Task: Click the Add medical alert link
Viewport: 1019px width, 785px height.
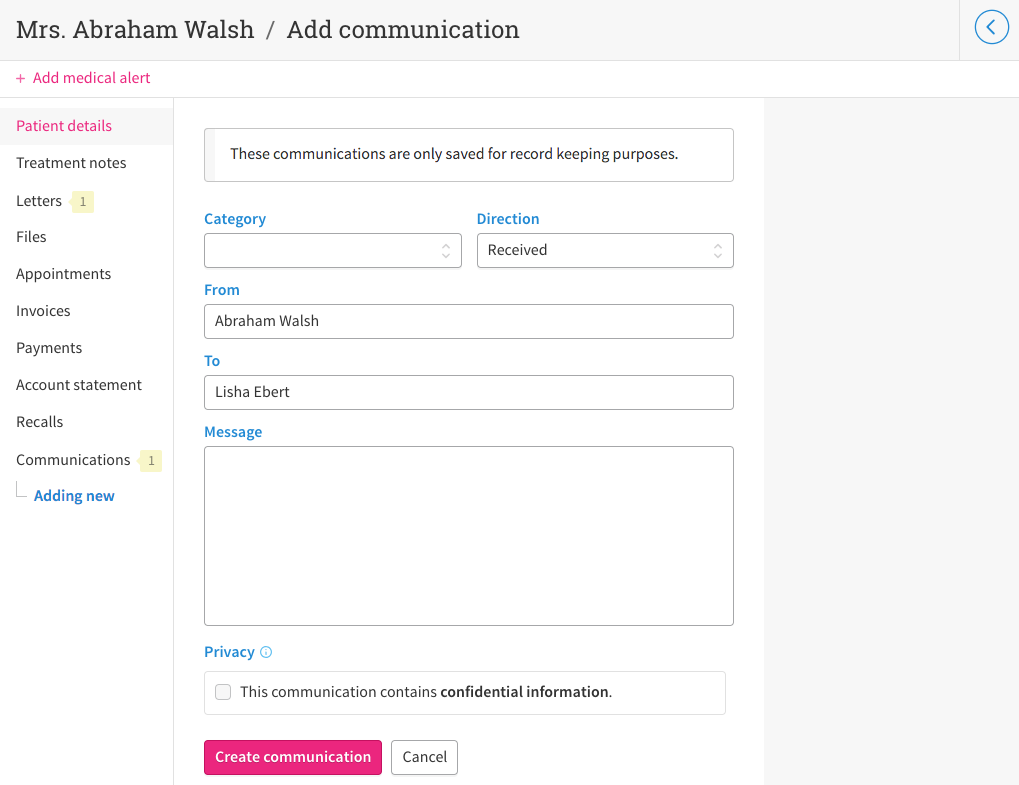Action: click(91, 78)
